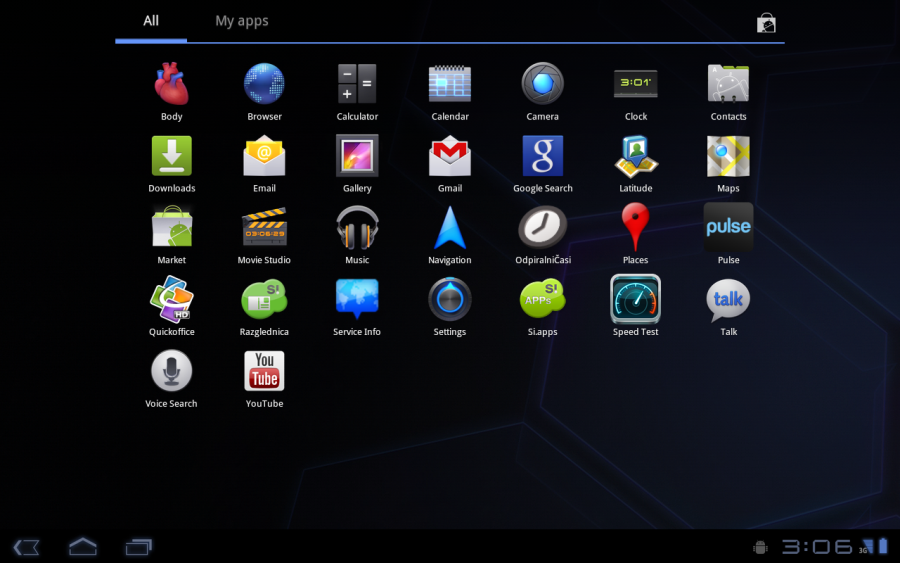Select the All apps tab
Screen dimensions: 900x563
pyautogui.click(x=151, y=21)
